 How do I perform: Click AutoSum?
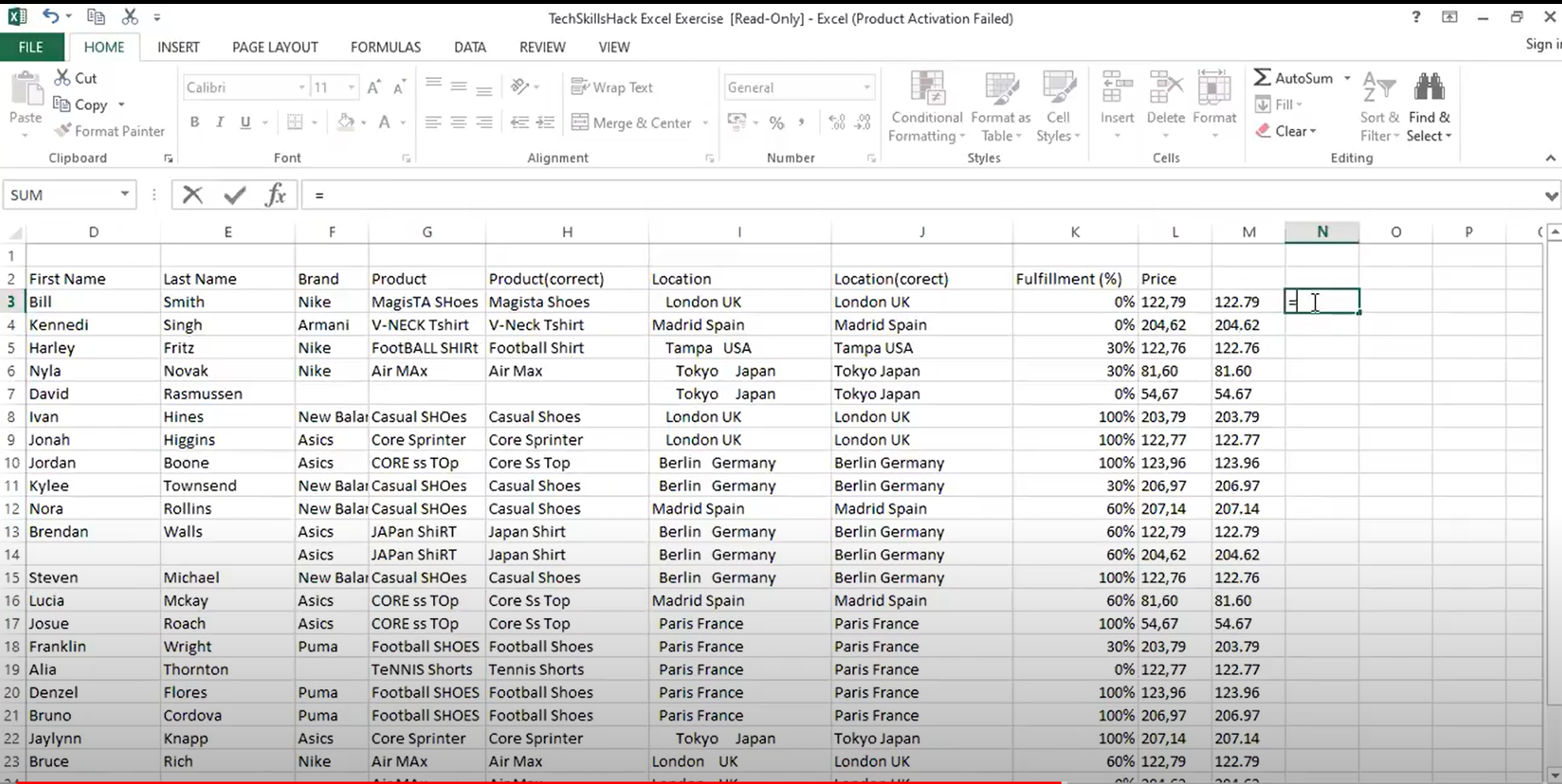pyautogui.click(x=1293, y=77)
